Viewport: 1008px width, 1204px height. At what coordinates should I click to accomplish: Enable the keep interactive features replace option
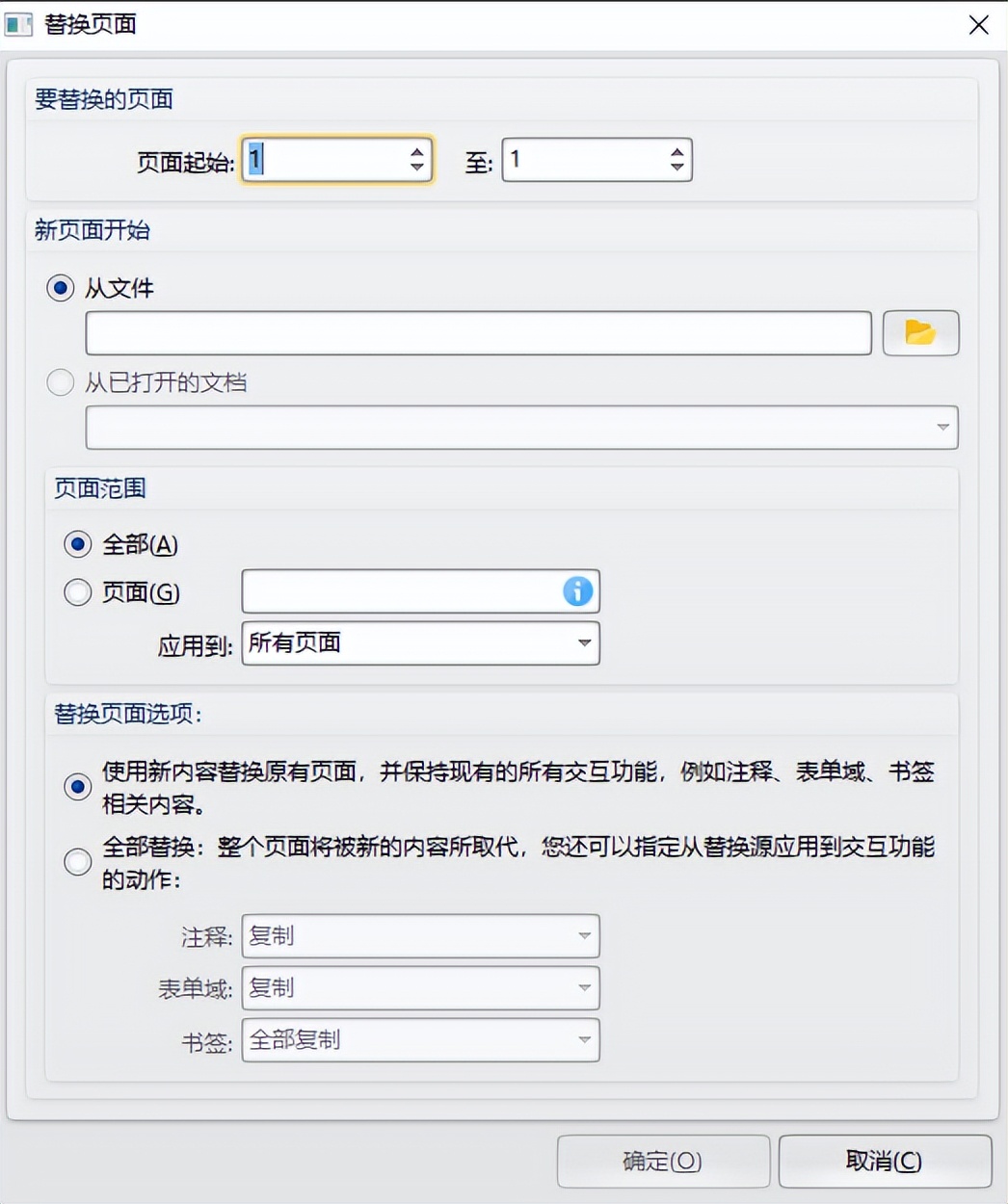point(77,787)
